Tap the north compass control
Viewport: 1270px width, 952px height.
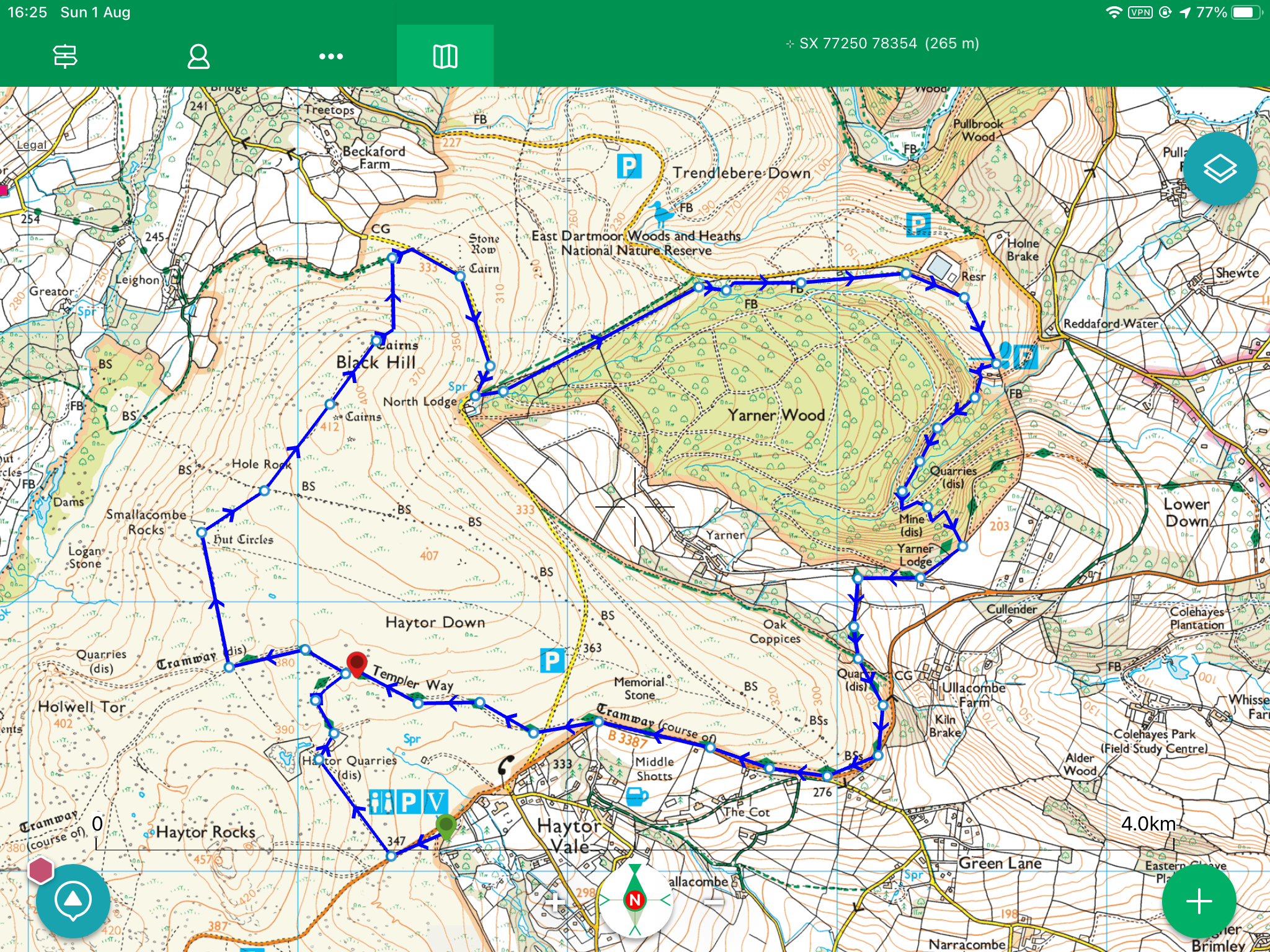pos(634,899)
